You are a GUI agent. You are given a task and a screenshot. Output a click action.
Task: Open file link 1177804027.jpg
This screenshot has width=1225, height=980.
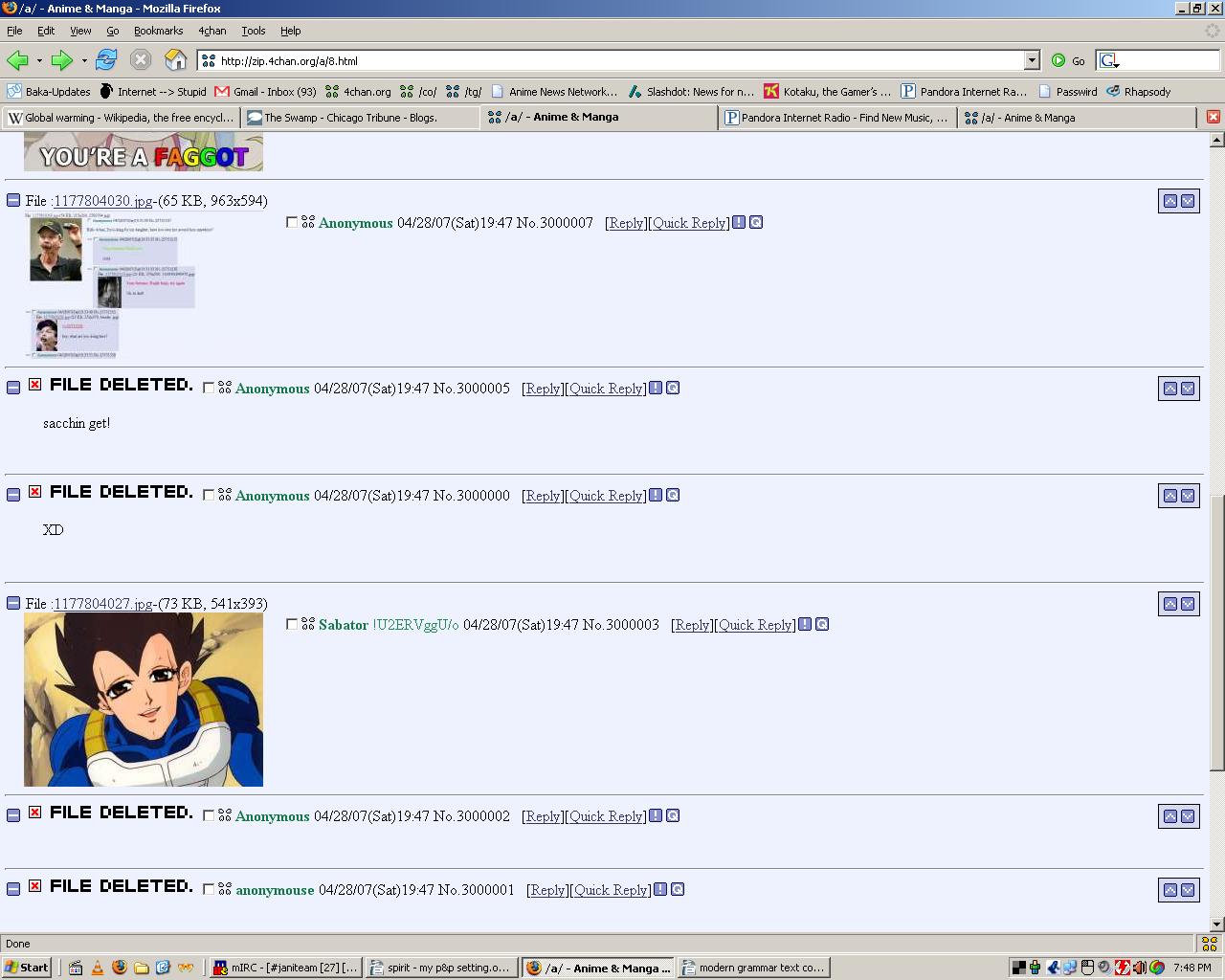[103, 604]
